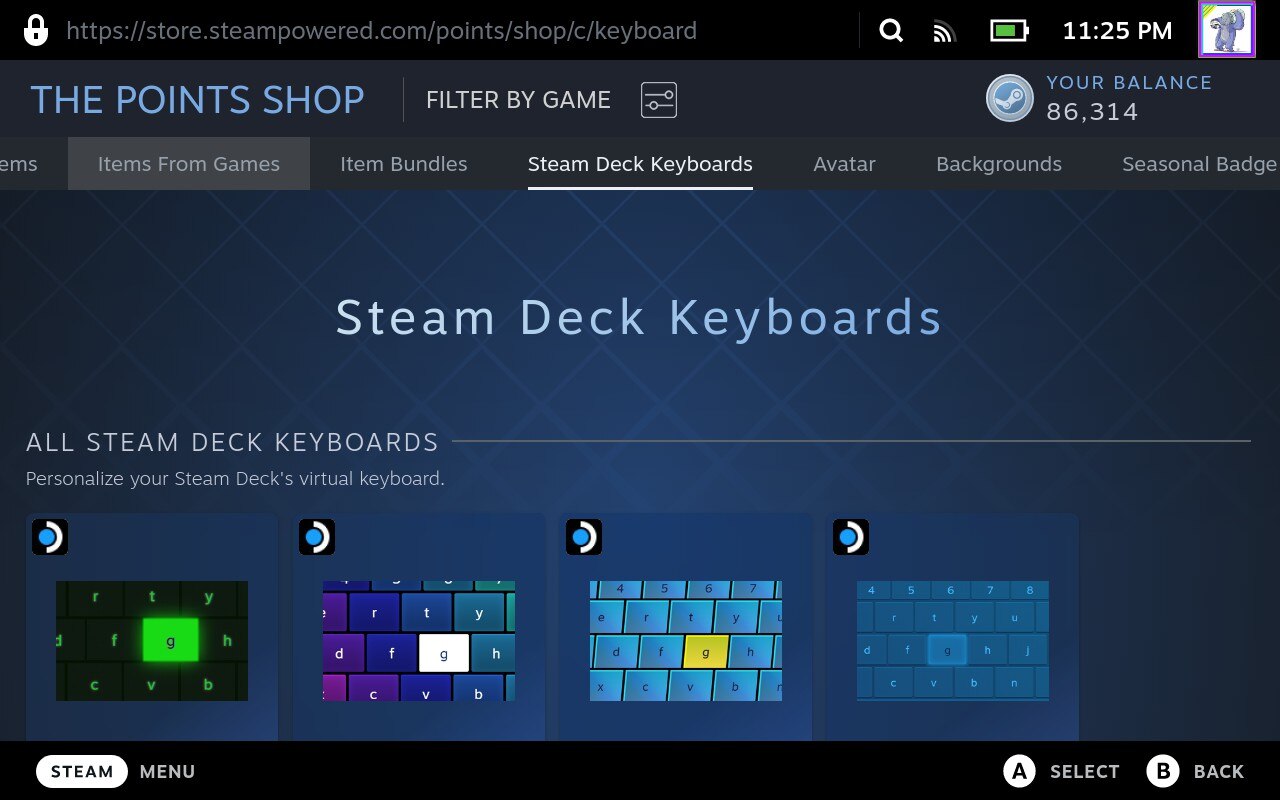Click the Your Balance label
Screen dimensions: 1280x800
click(1129, 83)
